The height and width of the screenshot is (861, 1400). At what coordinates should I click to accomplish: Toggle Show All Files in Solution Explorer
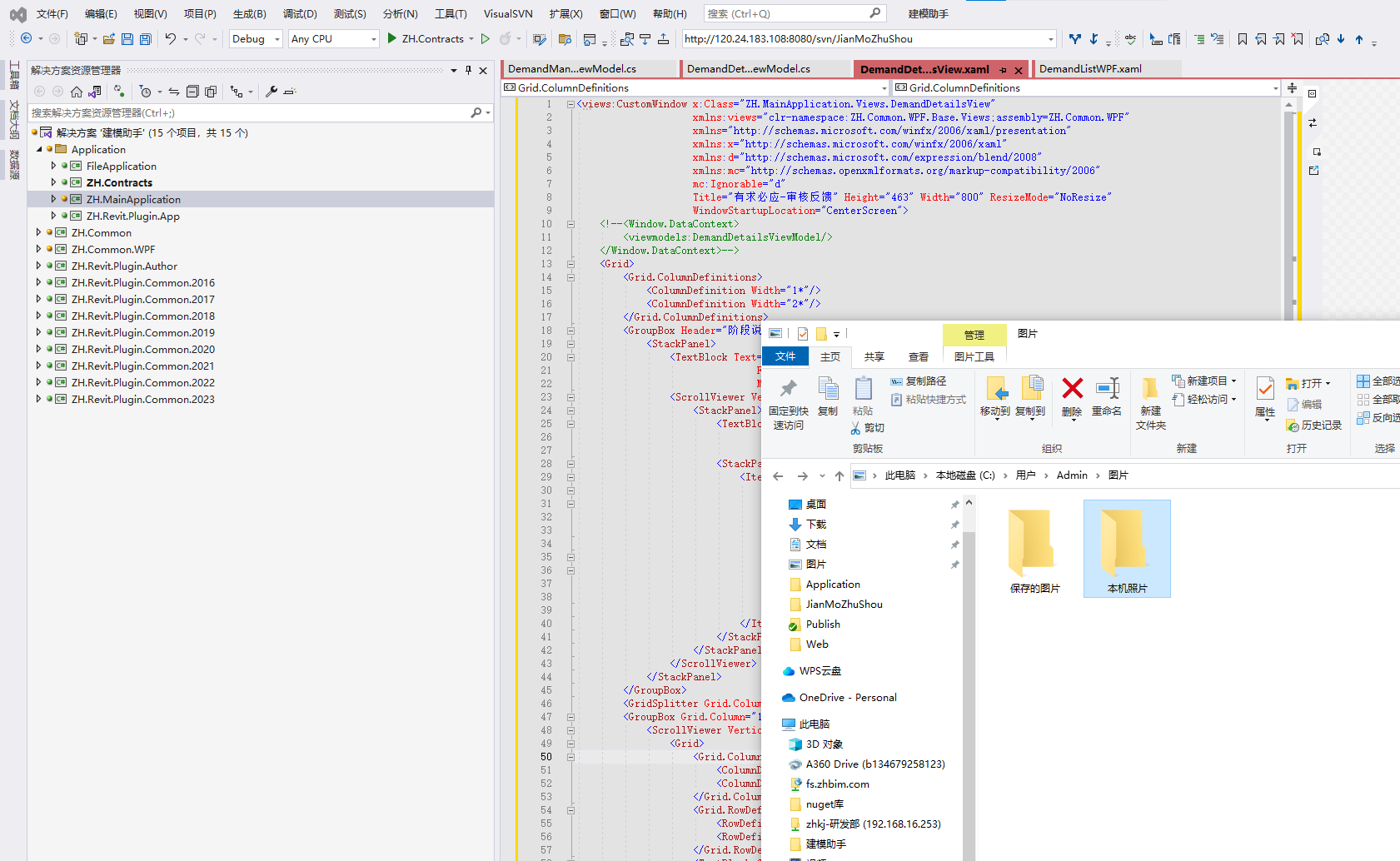[211, 92]
